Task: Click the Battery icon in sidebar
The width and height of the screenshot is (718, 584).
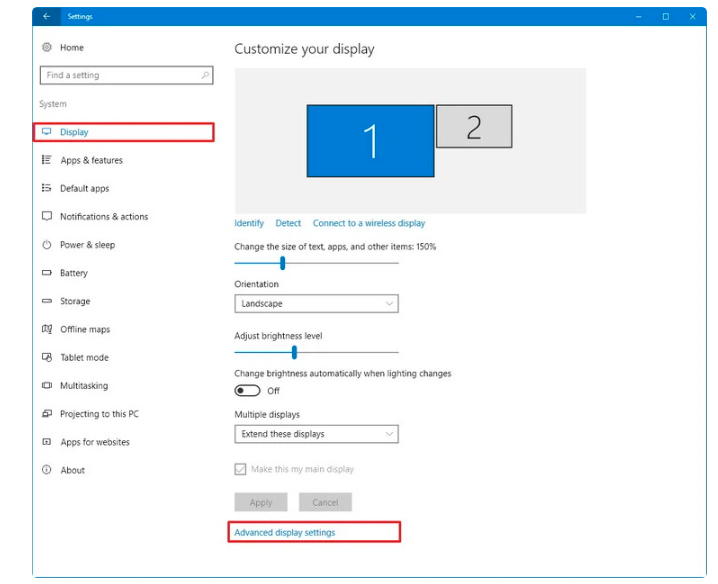Action: pos(47,273)
